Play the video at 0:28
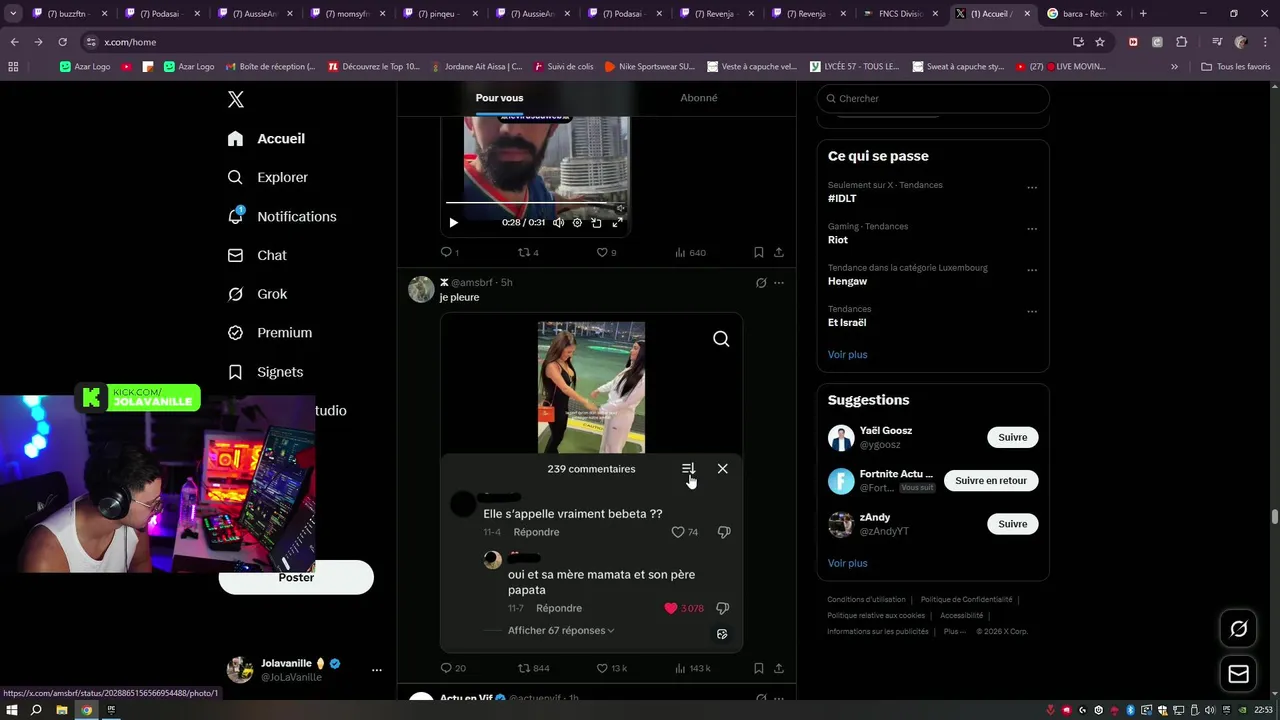1280x720 pixels. point(453,223)
